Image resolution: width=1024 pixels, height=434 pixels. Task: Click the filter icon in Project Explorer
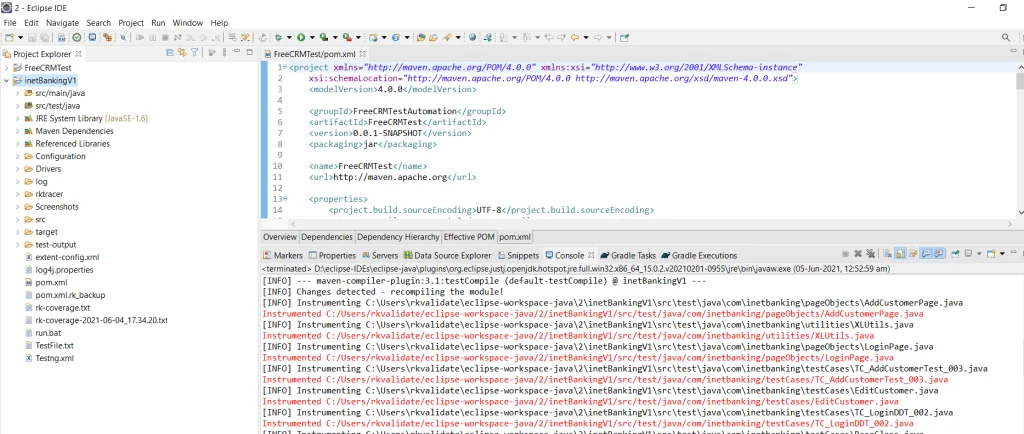click(194, 53)
